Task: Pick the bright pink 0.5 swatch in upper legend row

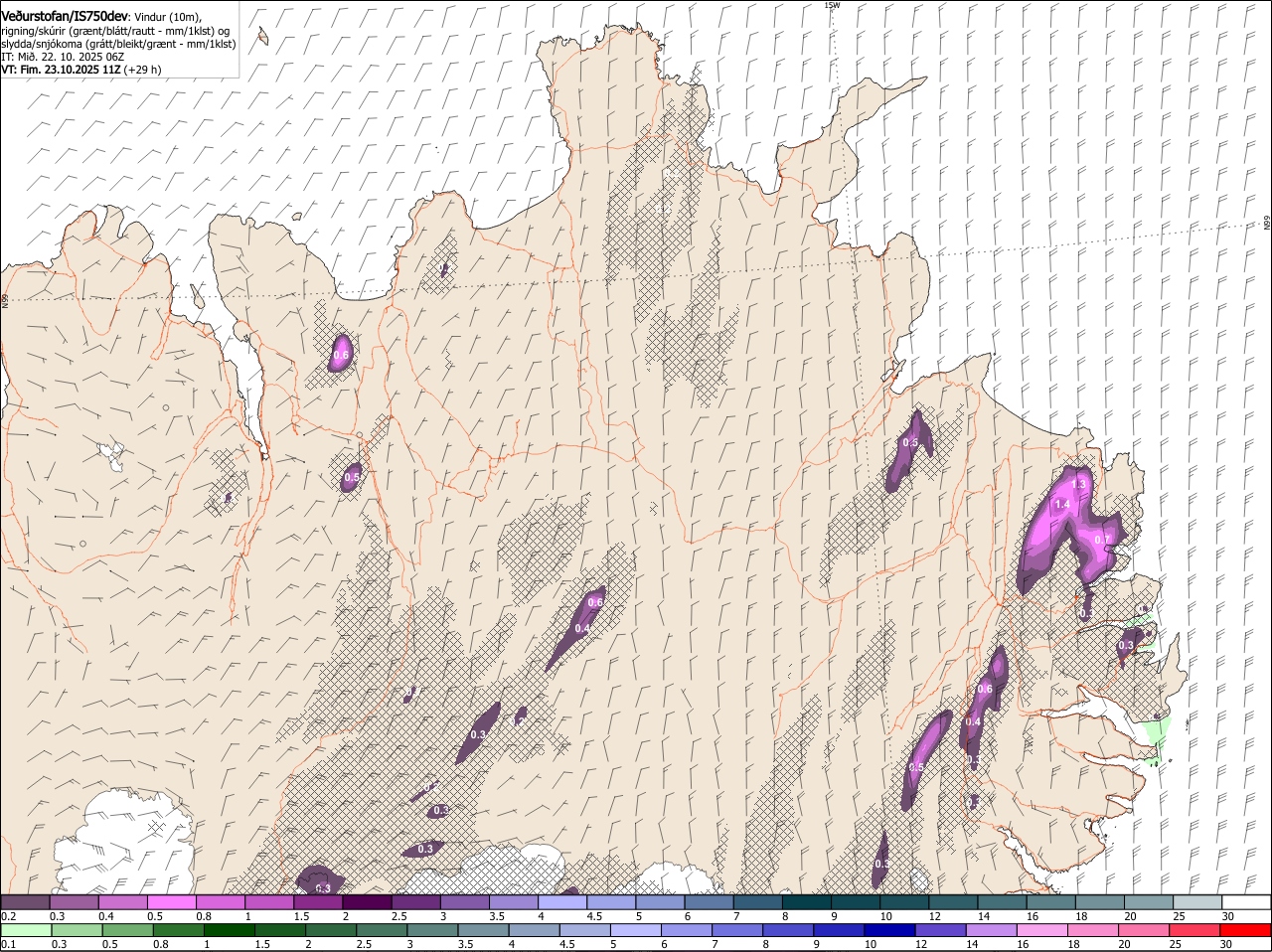Action: 172,902
